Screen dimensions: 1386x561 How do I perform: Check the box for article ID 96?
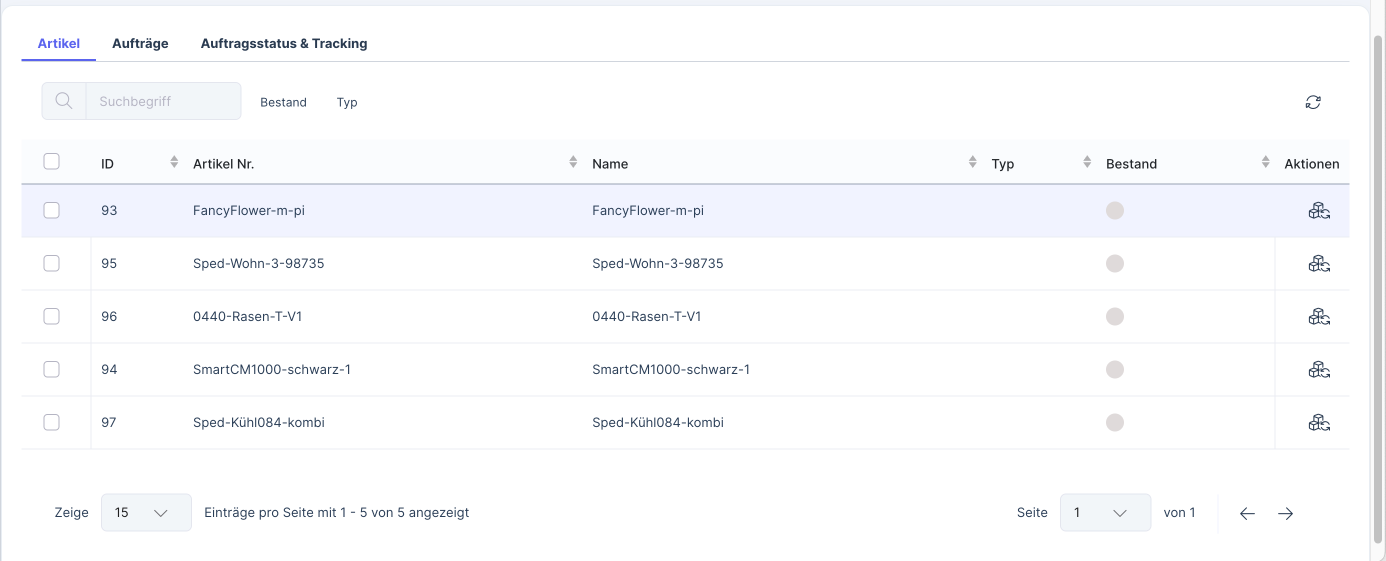[x=52, y=317]
